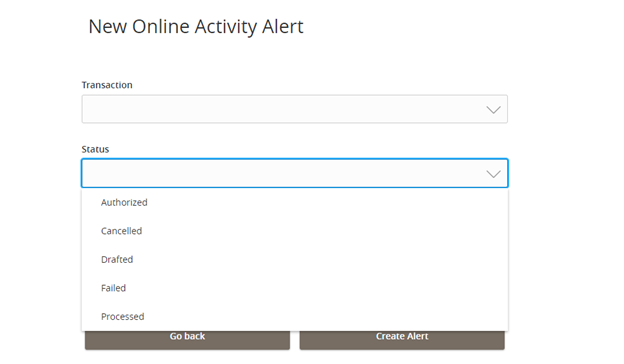Click the Go back button
This screenshot has height=364, width=624.
coord(187,340)
